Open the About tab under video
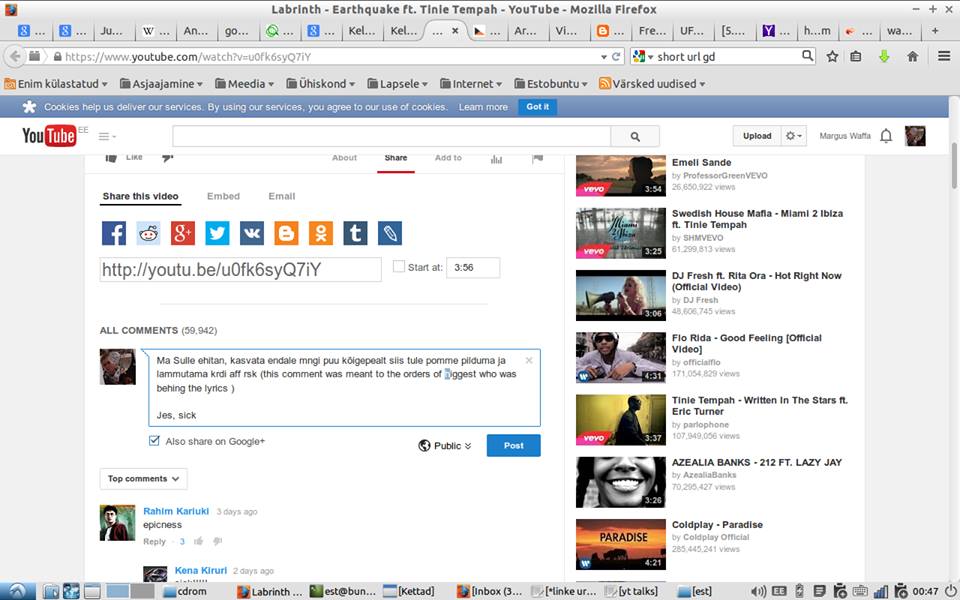Viewport: 960px width, 600px height. 344,158
